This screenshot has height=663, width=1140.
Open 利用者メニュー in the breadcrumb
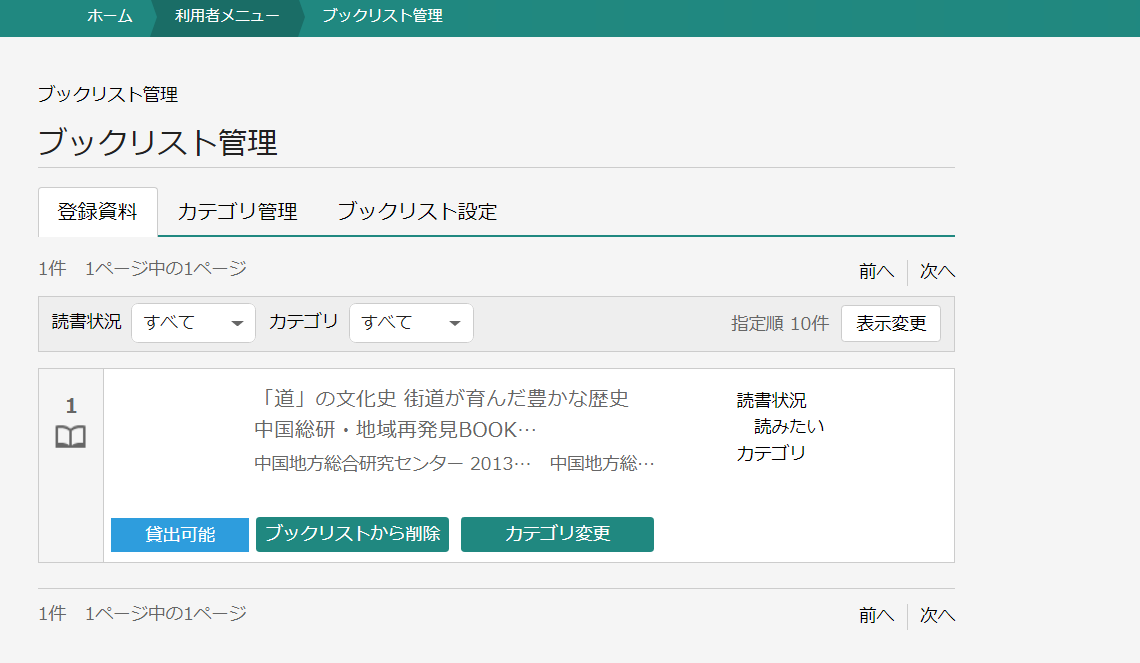click(x=227, y=16)
